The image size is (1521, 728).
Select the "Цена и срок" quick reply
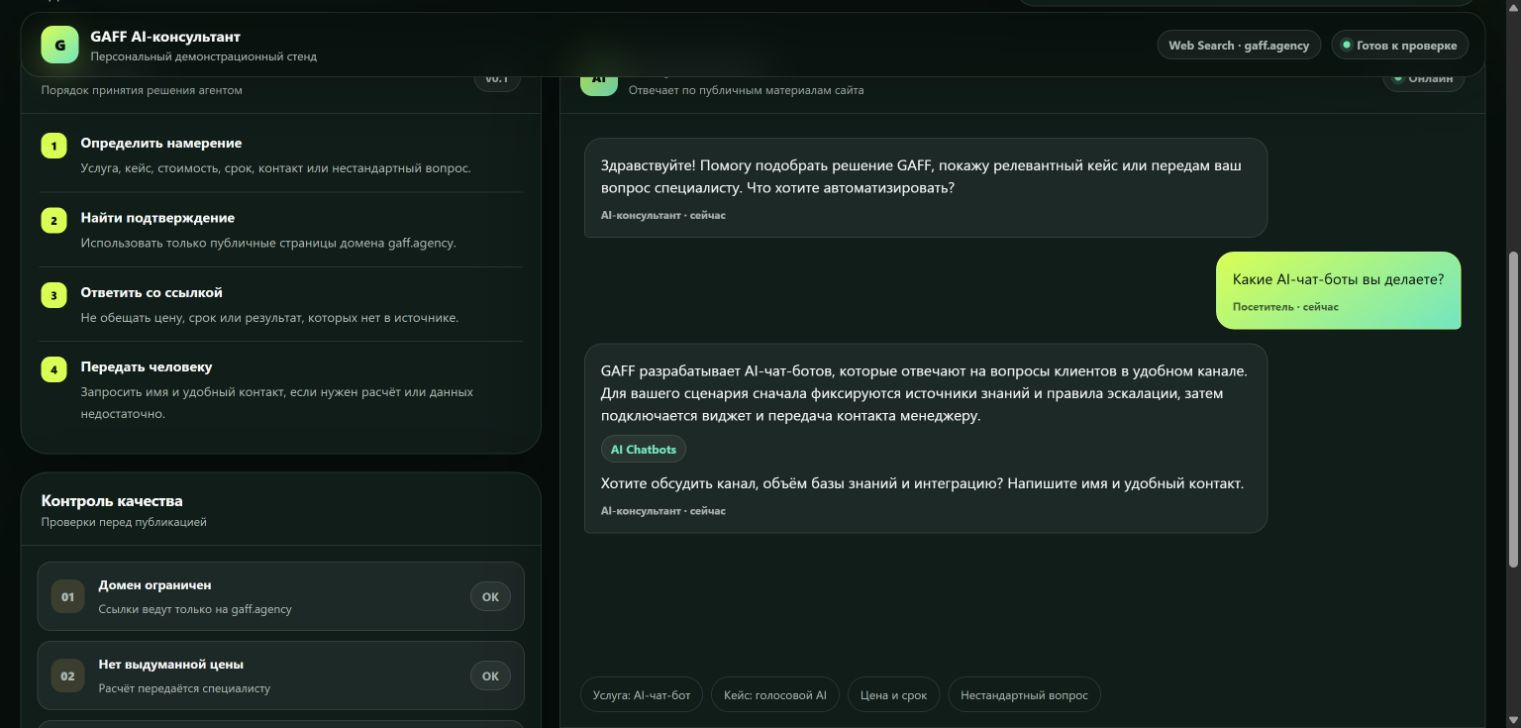point(894,695)
